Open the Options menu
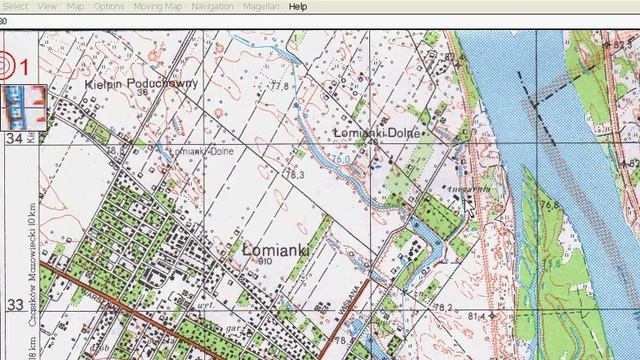 pos(109,7)
